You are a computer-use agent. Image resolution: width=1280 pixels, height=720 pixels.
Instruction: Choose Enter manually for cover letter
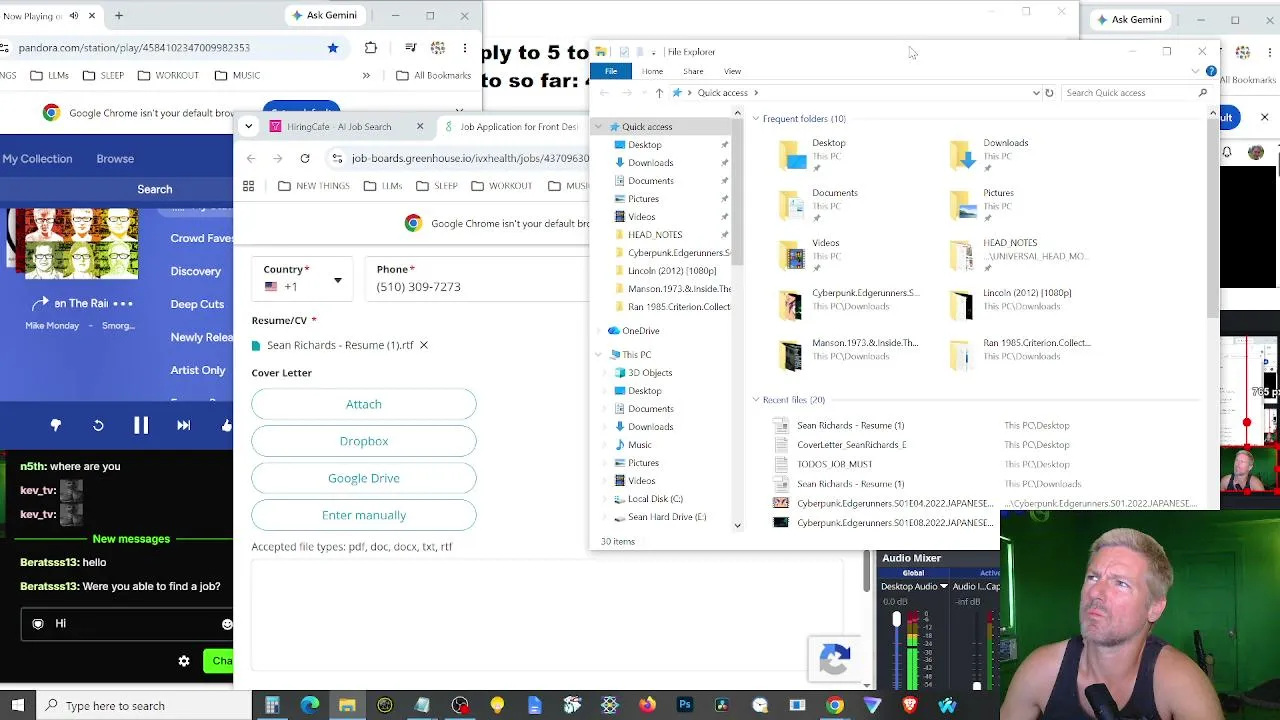click(x=364, y=515)
